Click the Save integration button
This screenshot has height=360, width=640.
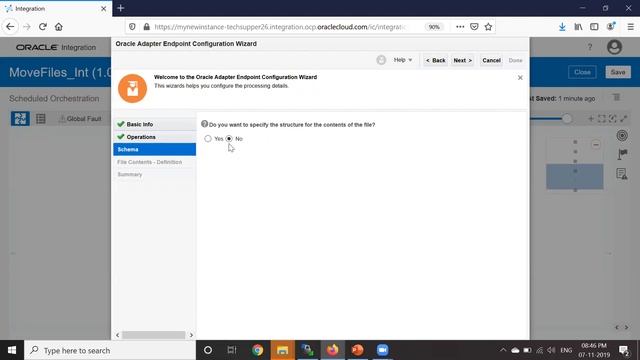618,72
